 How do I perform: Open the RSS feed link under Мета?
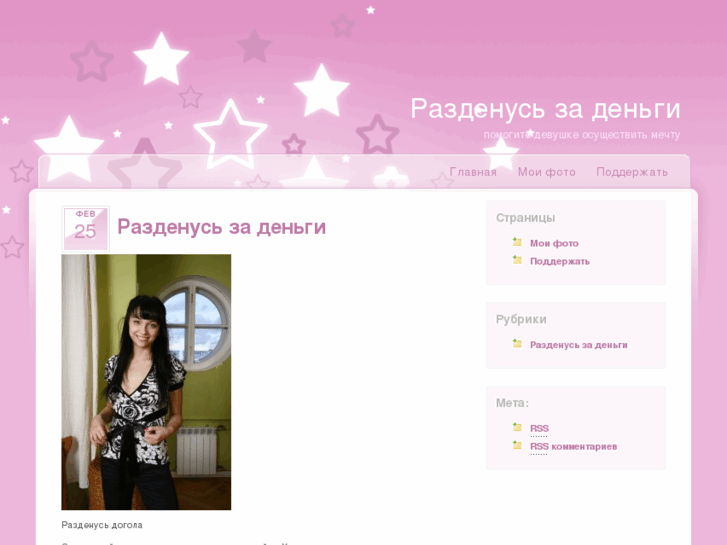point(539,428)
